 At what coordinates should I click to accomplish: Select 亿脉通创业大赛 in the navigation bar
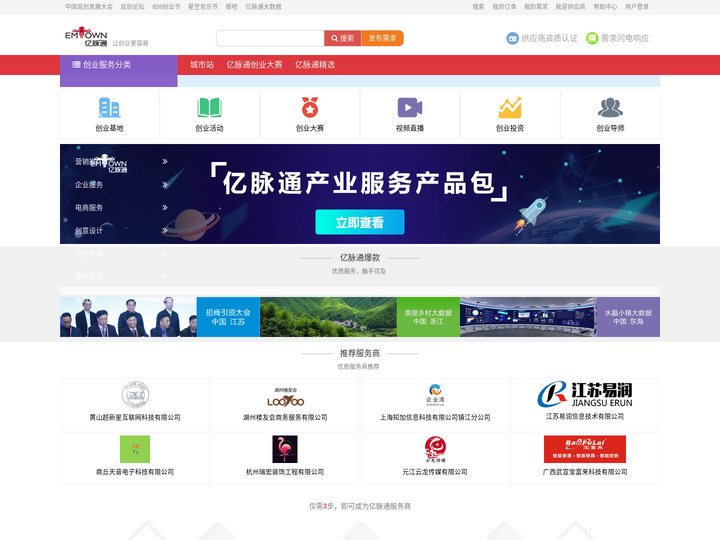tap(254, 65)
